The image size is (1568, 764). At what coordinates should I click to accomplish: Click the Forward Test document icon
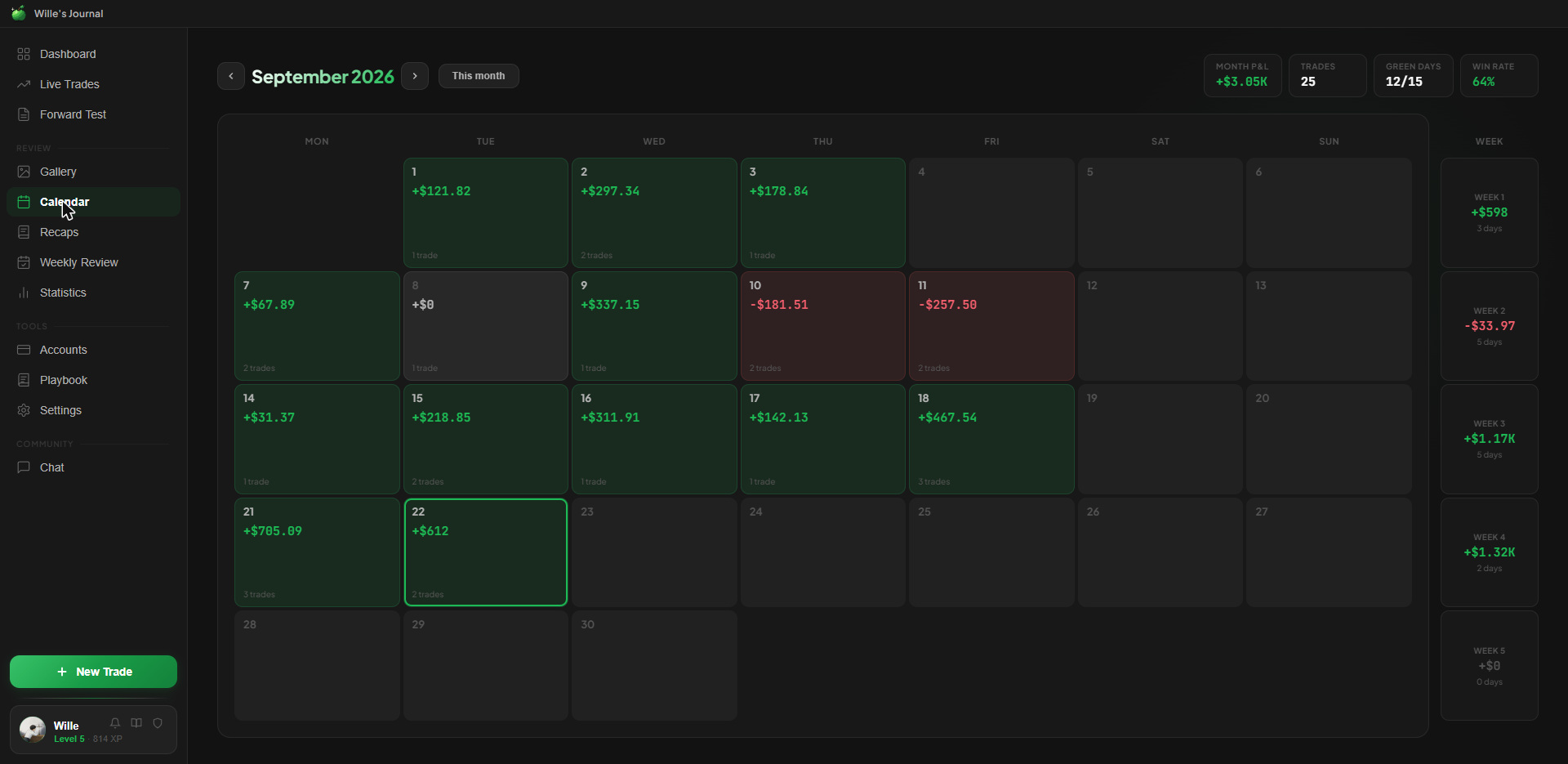(x=24, y=114)
